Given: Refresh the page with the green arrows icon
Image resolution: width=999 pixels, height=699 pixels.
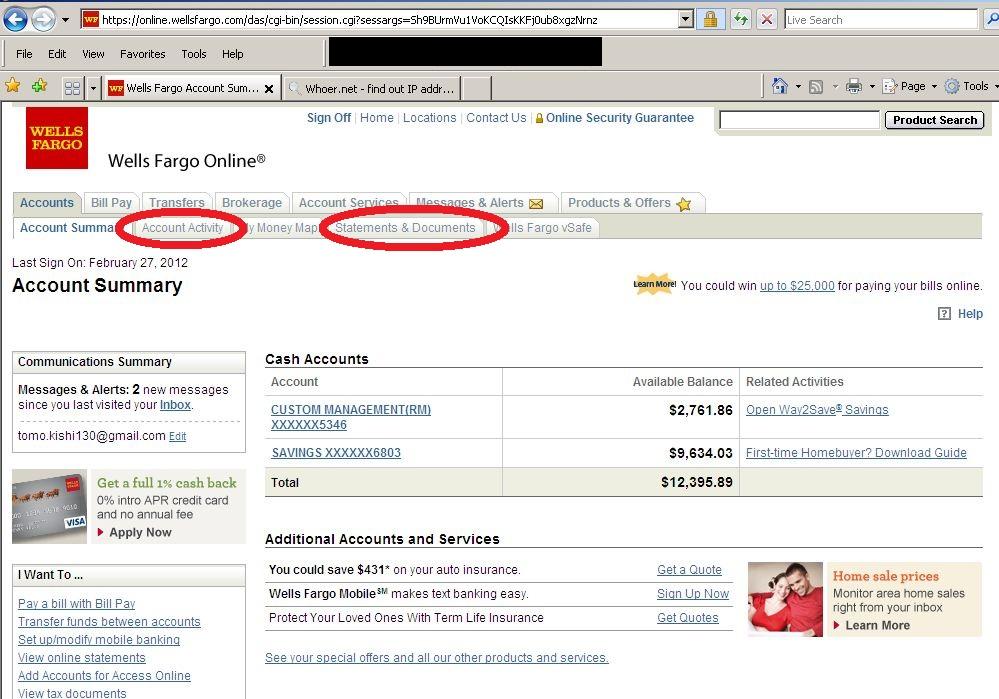Looking at the screenshot, I should point(740,20).
